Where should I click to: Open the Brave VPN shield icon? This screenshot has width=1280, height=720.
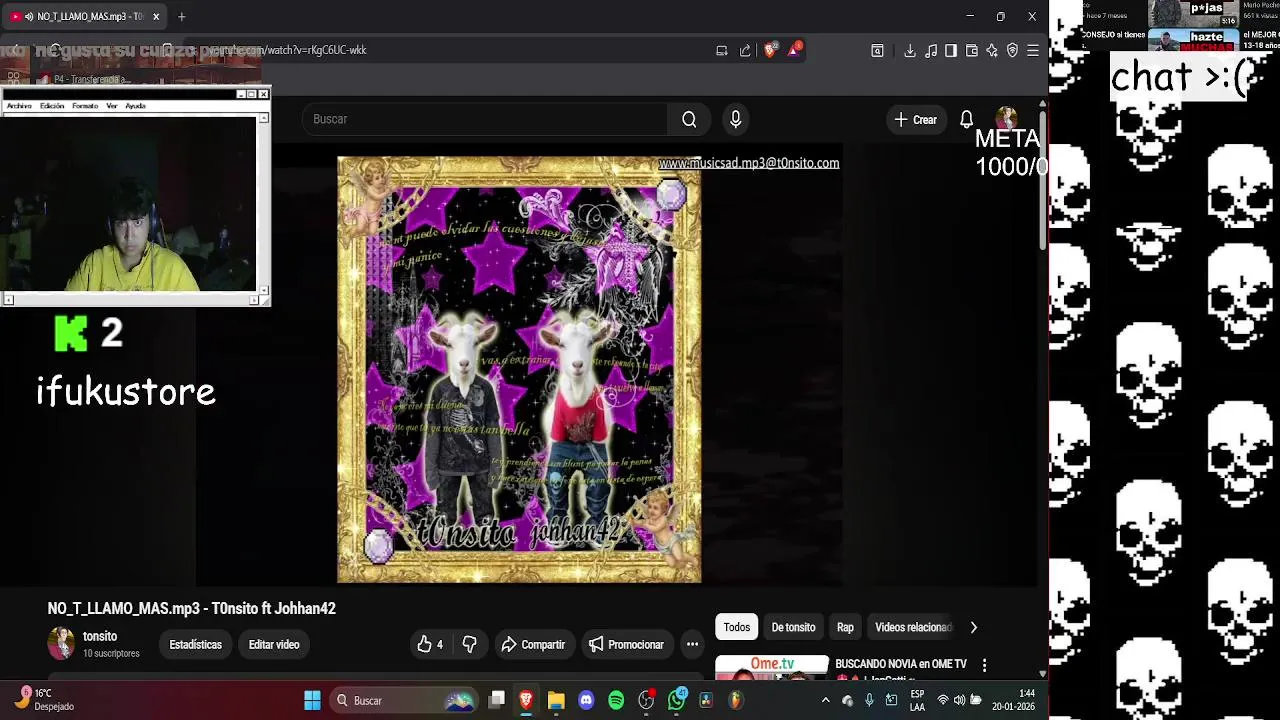1012,51
